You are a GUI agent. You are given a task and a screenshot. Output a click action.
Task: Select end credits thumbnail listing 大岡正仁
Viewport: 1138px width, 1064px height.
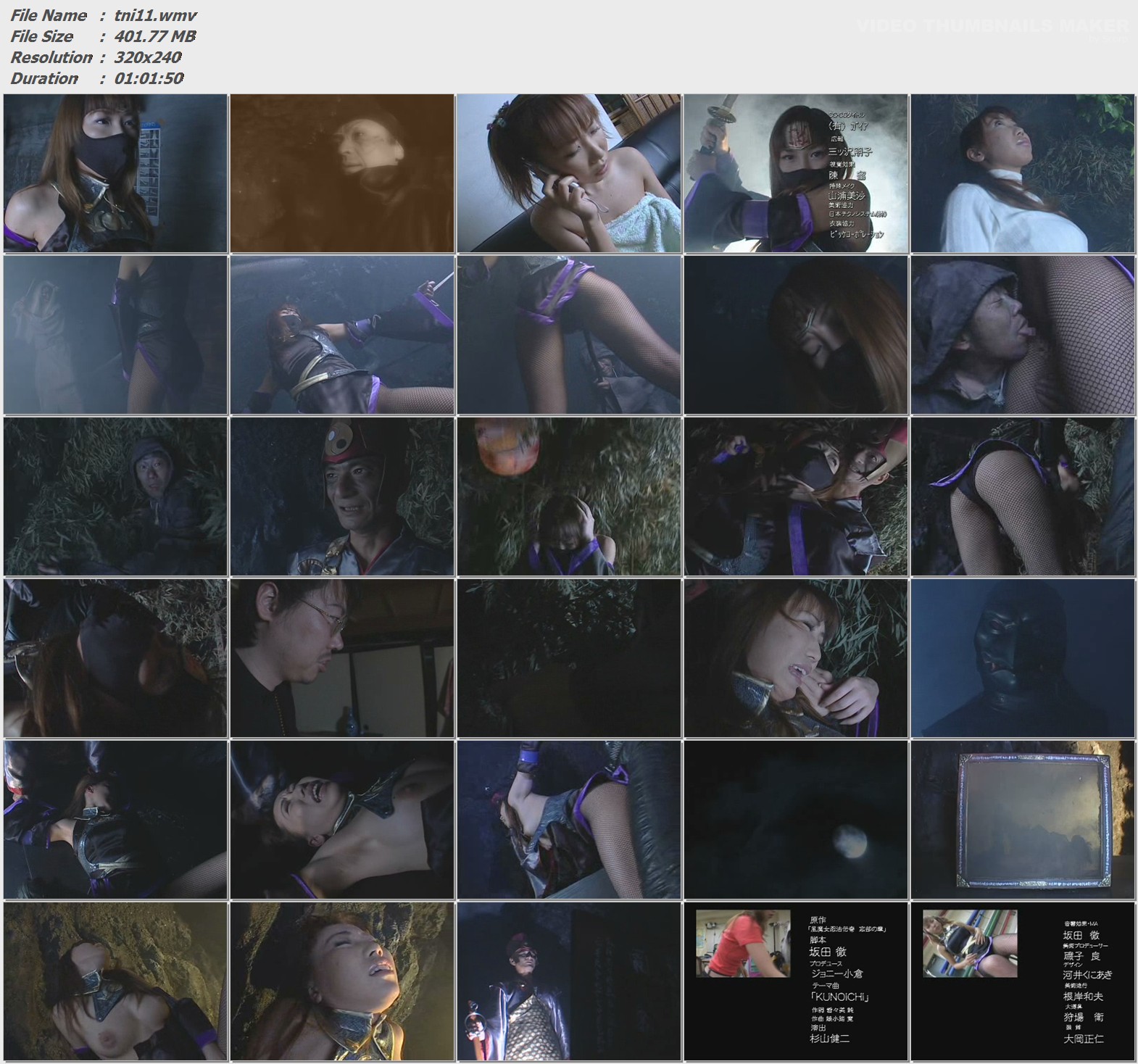coord(1023,981)
